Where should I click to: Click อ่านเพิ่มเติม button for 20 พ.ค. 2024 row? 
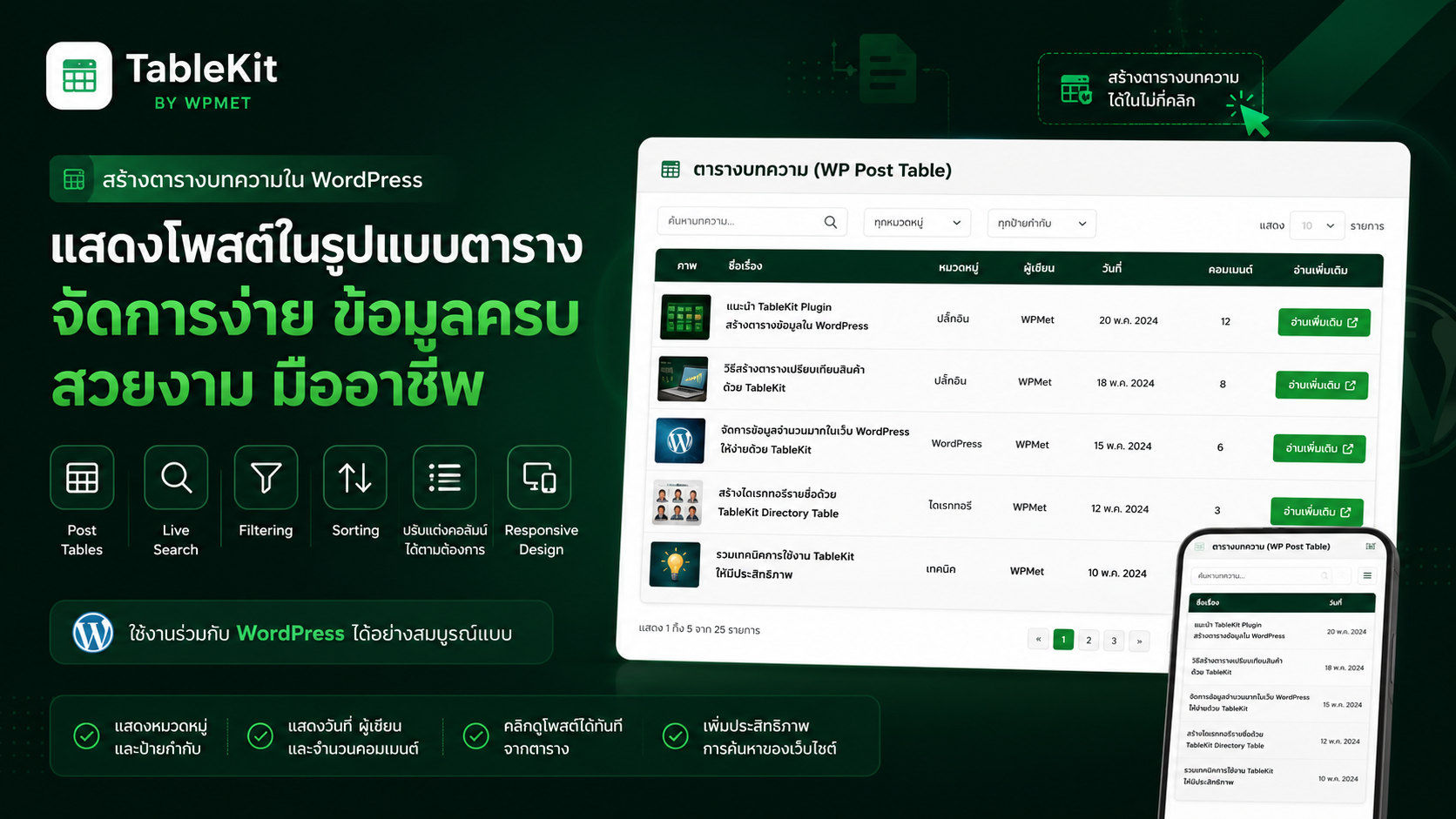[1325, 322]
